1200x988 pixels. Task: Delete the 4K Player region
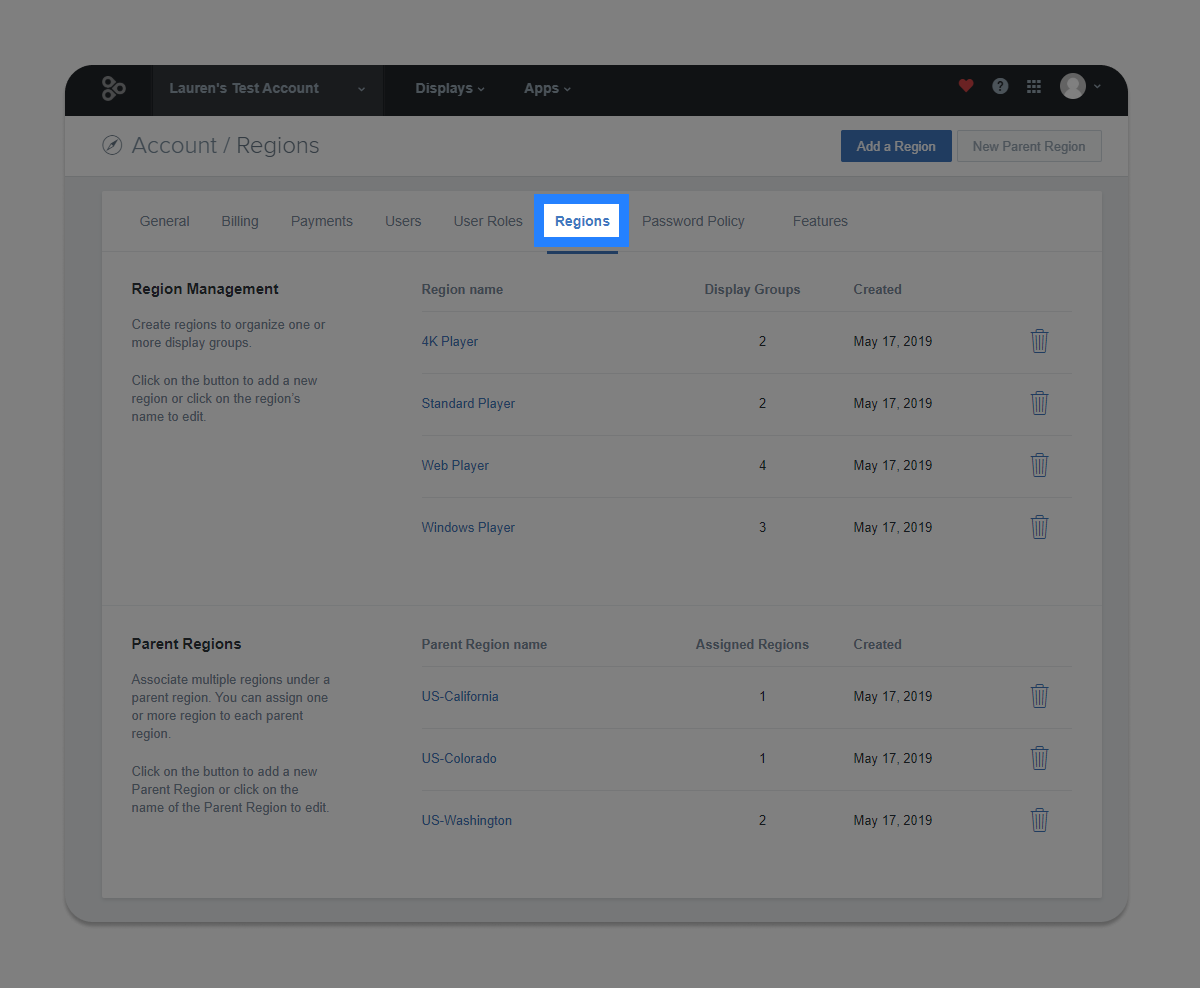click(x=1040, y=341)
